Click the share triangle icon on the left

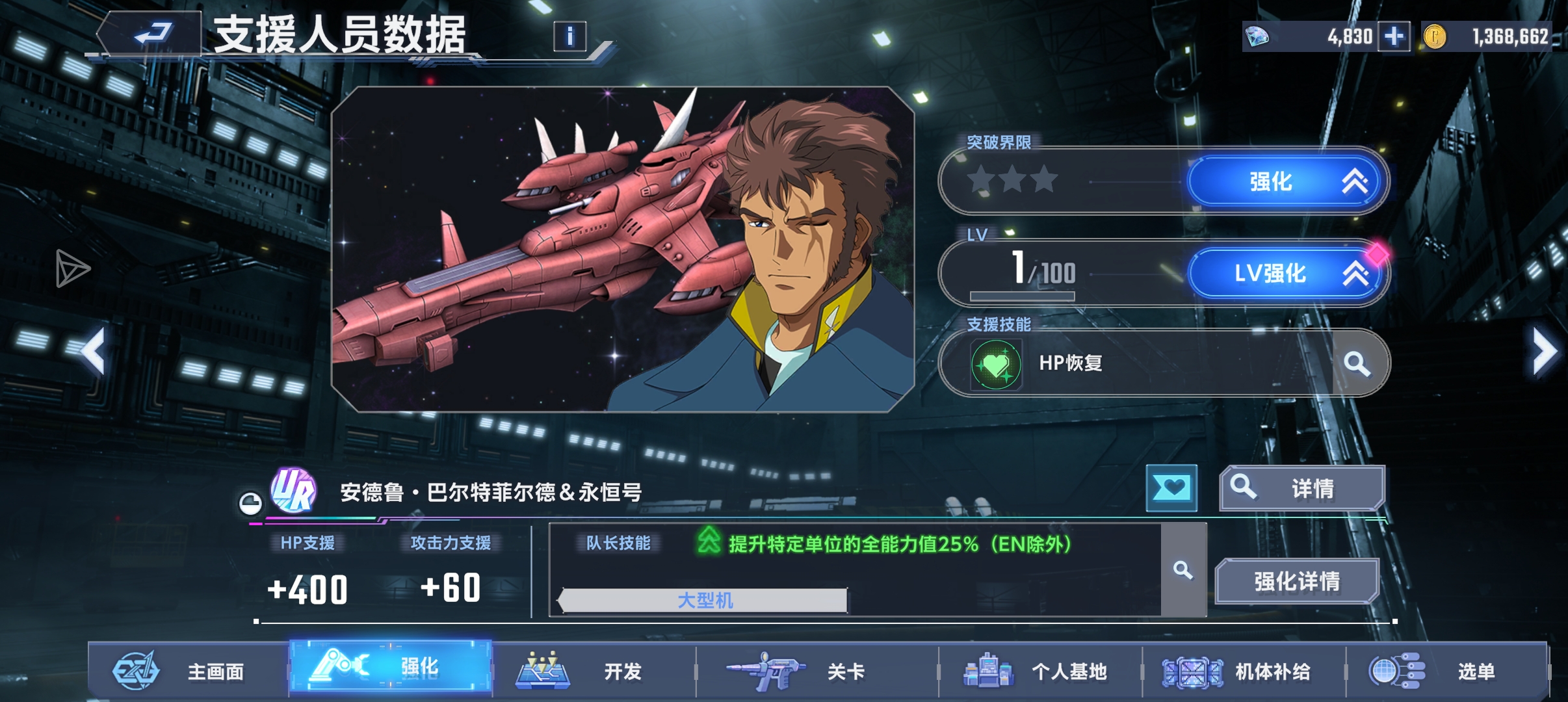72,268
